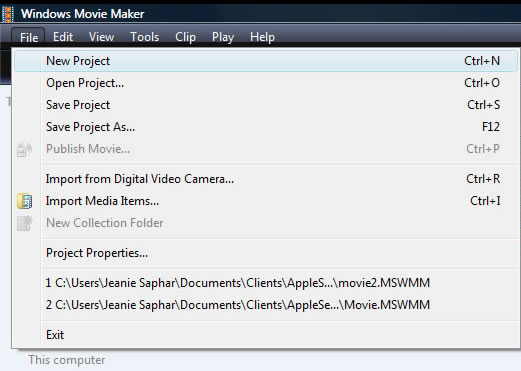Click the Ctrl+N shortcut label
This screenshot has height=371, width=521.
click(482, 61)
